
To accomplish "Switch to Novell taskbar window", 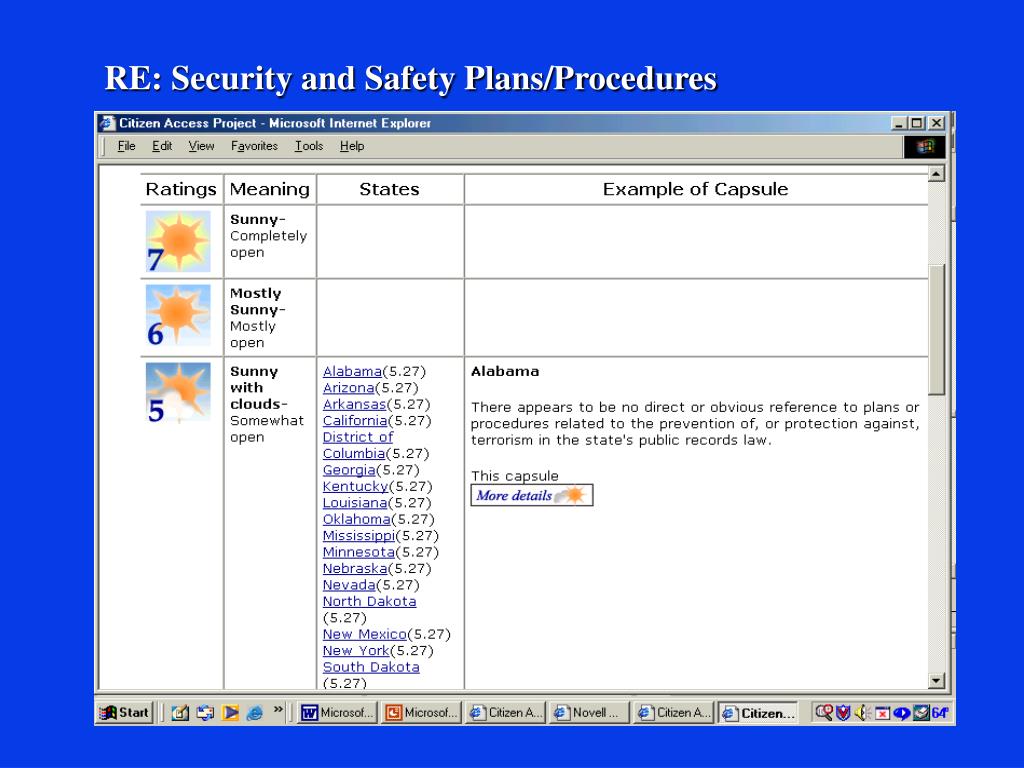I will (590, 712).
